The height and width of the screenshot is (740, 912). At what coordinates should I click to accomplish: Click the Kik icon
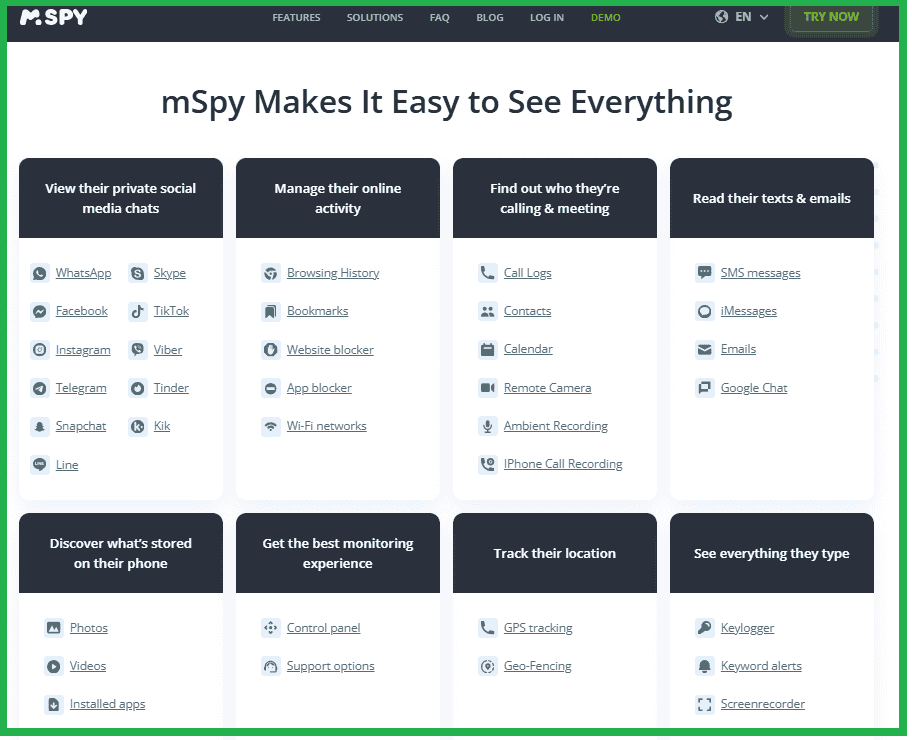138,426
